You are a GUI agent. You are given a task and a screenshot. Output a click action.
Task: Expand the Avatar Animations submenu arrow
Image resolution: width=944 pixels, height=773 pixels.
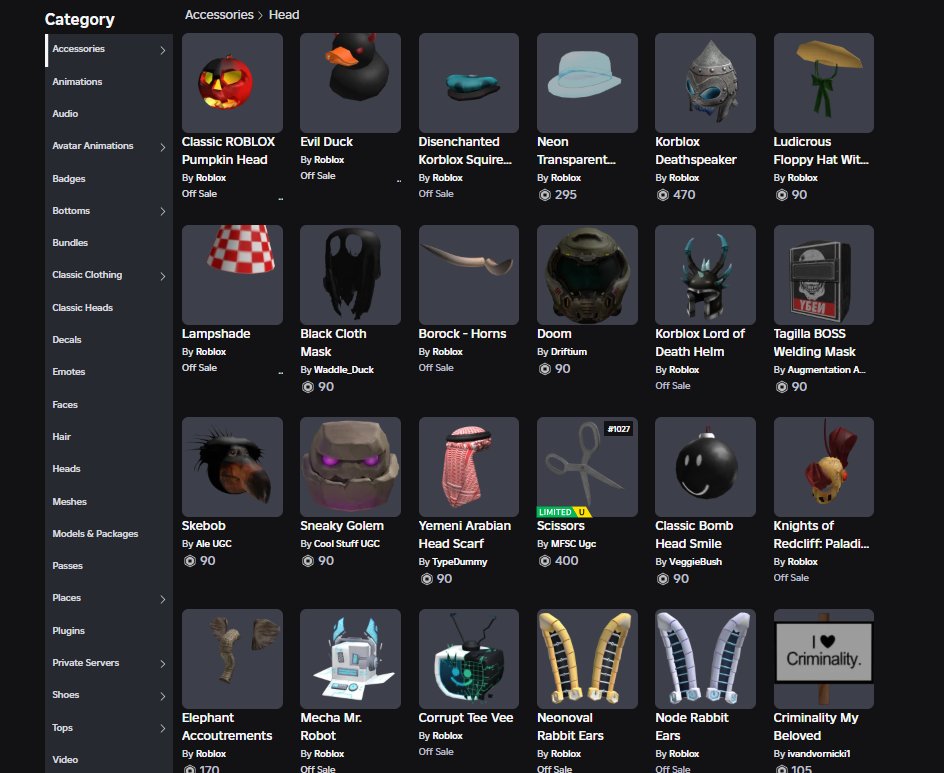point(163,146)
